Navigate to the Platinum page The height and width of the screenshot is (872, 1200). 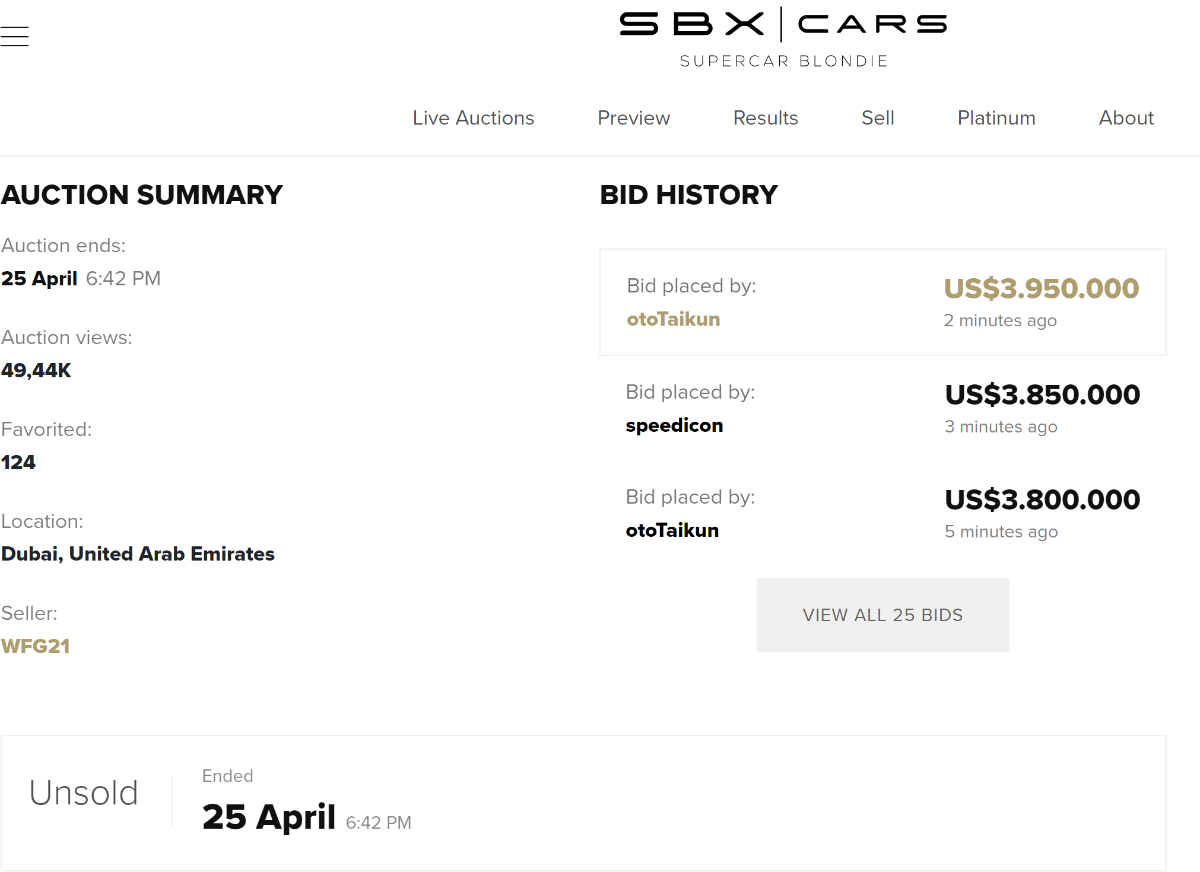tap(997, 118)
